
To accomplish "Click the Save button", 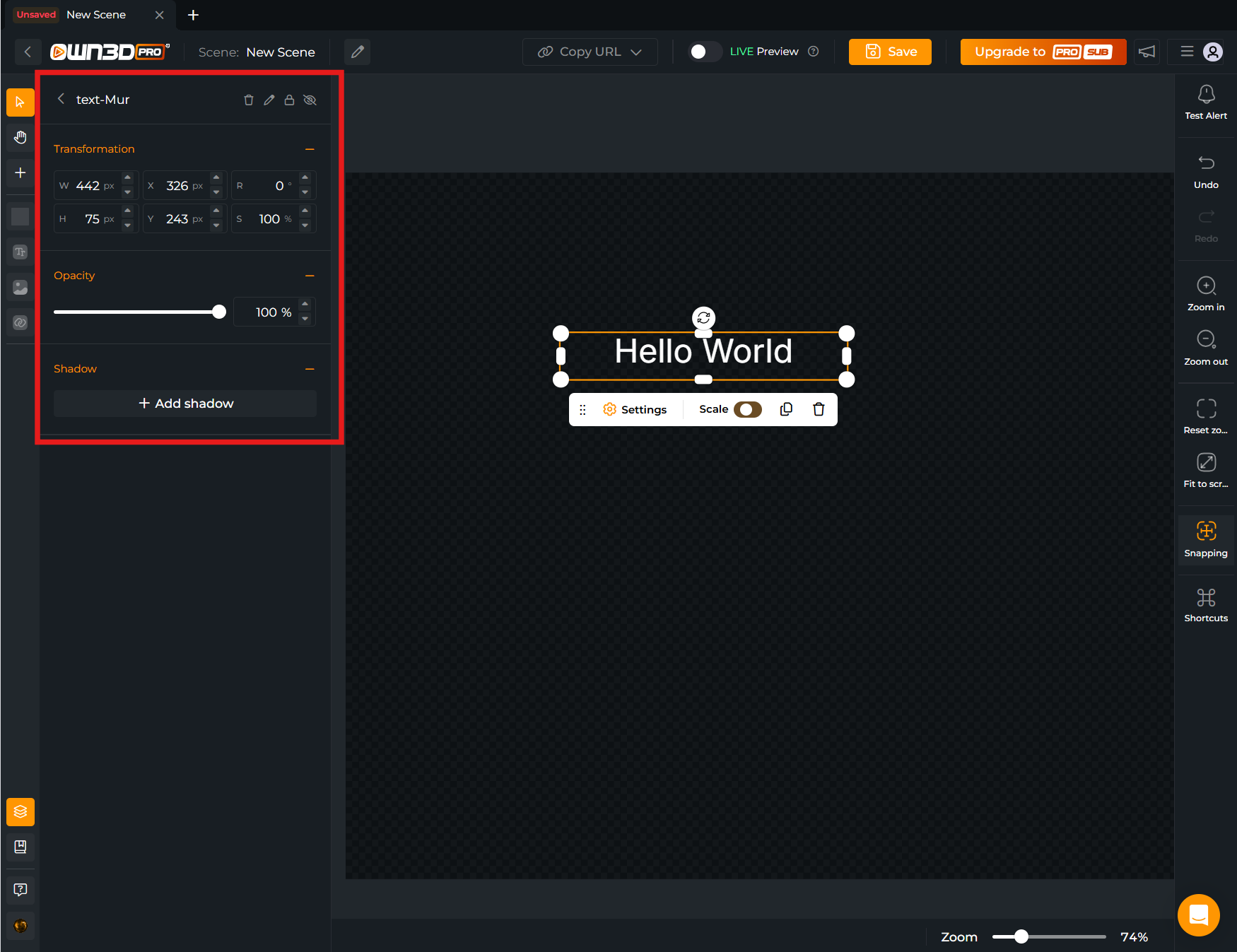I will coord(890,52).
